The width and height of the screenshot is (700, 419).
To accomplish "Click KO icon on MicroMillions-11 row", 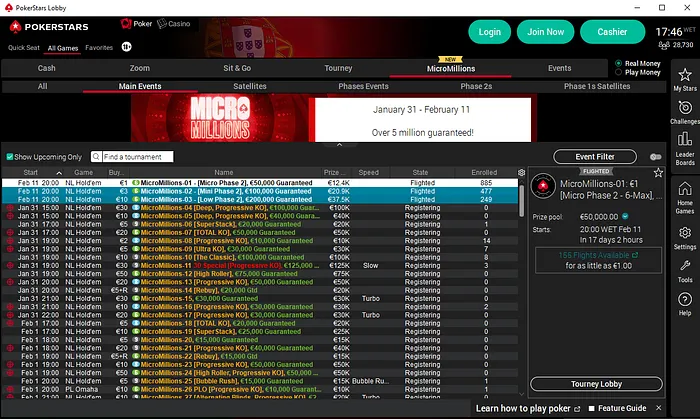I will tap(10, 266).
